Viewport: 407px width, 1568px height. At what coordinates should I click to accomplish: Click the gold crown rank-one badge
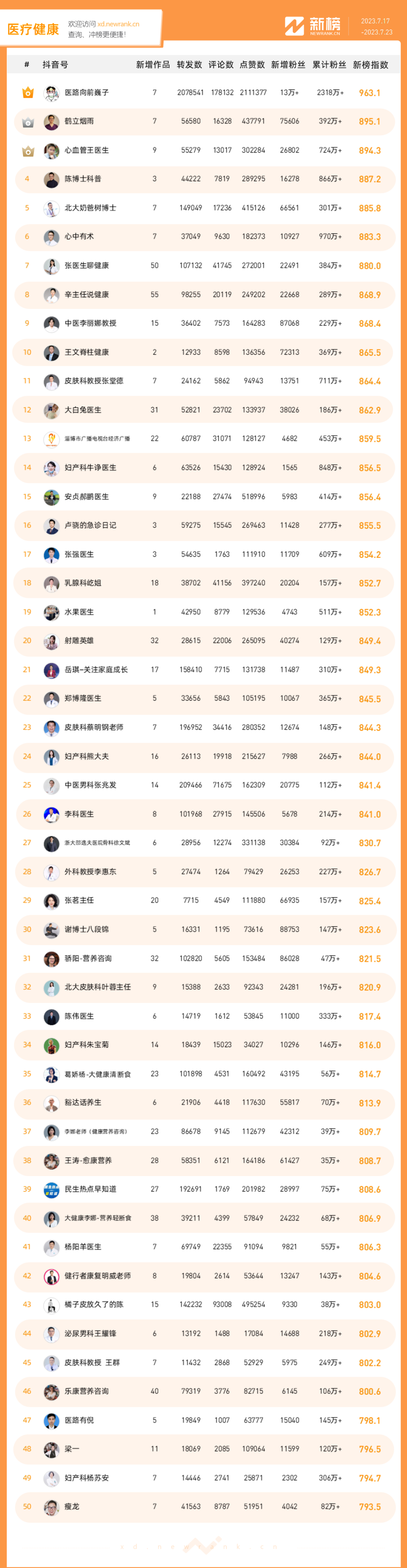(x=28, y=92)
